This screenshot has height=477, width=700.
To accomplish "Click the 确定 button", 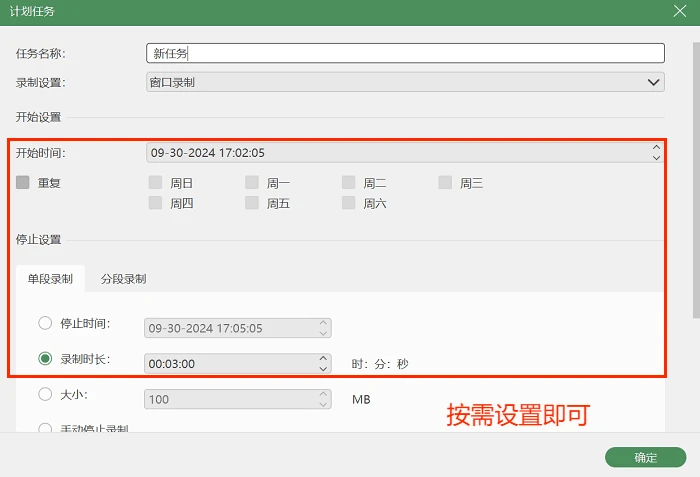I will pyautogui.click(x=646, y=457).
